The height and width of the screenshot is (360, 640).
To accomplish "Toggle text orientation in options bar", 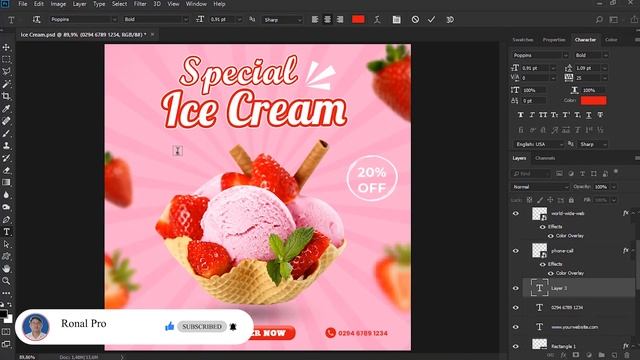I will point(36,20).
